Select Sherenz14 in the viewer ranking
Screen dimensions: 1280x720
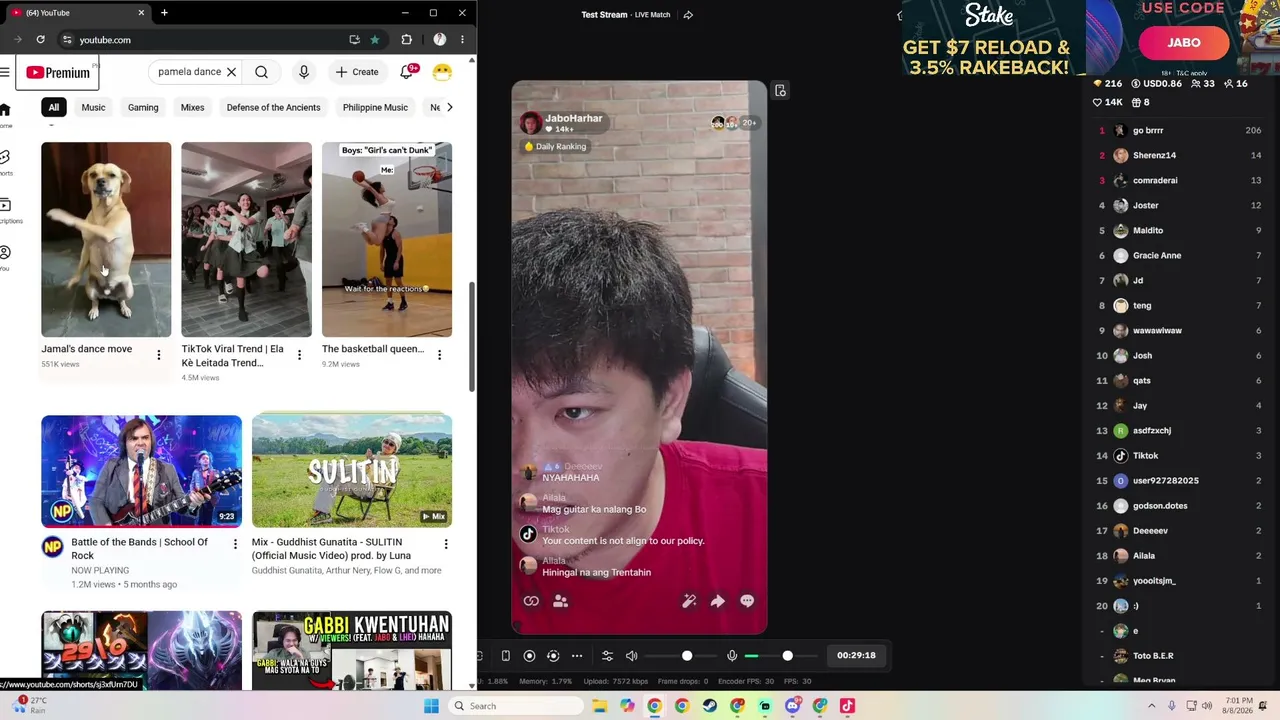(x=1180, y=156)
